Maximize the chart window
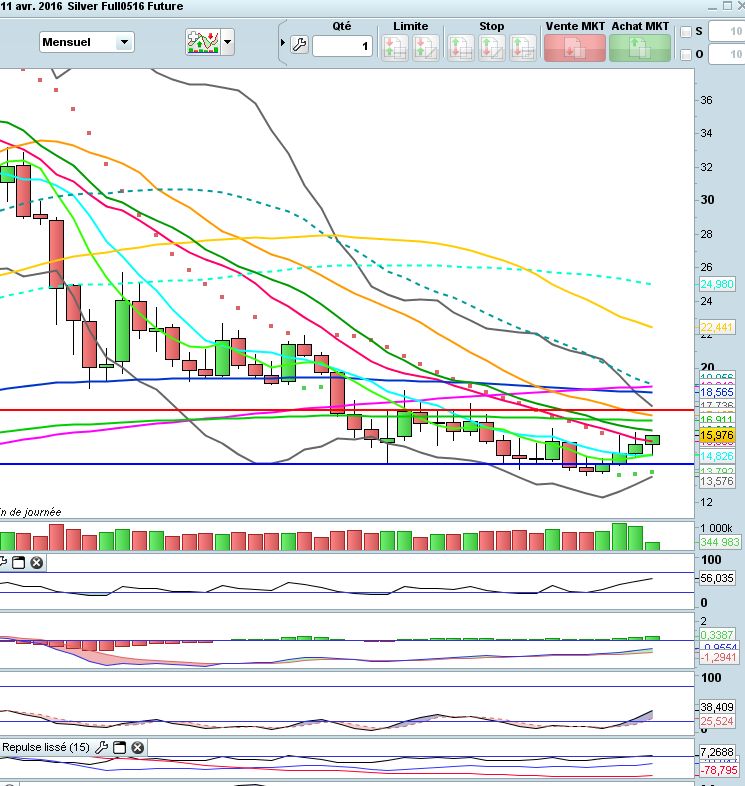Viewport: 745px width, 786px height. (727, 6)
